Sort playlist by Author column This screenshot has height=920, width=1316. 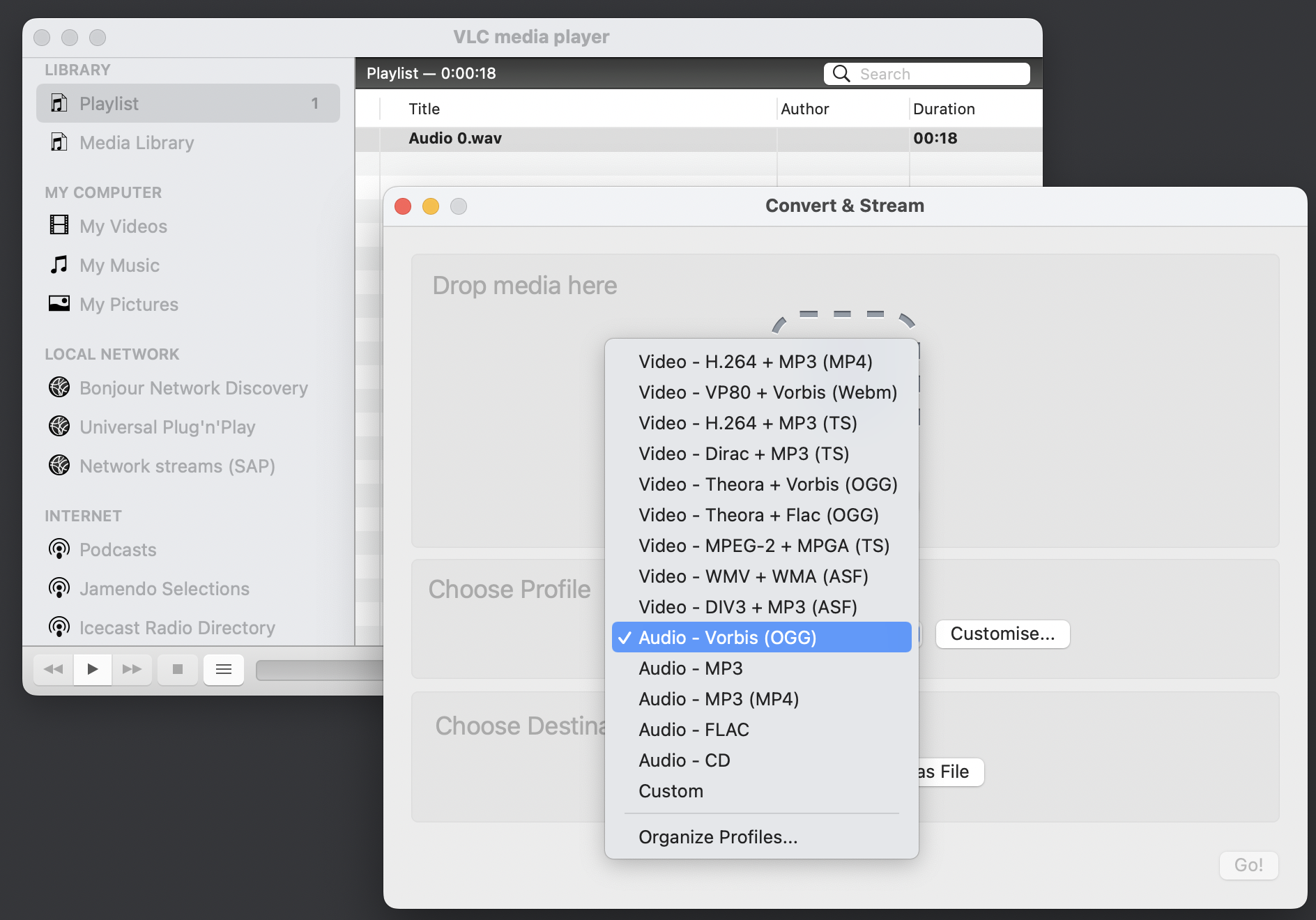pyautogui.click(x=843, y=109)
